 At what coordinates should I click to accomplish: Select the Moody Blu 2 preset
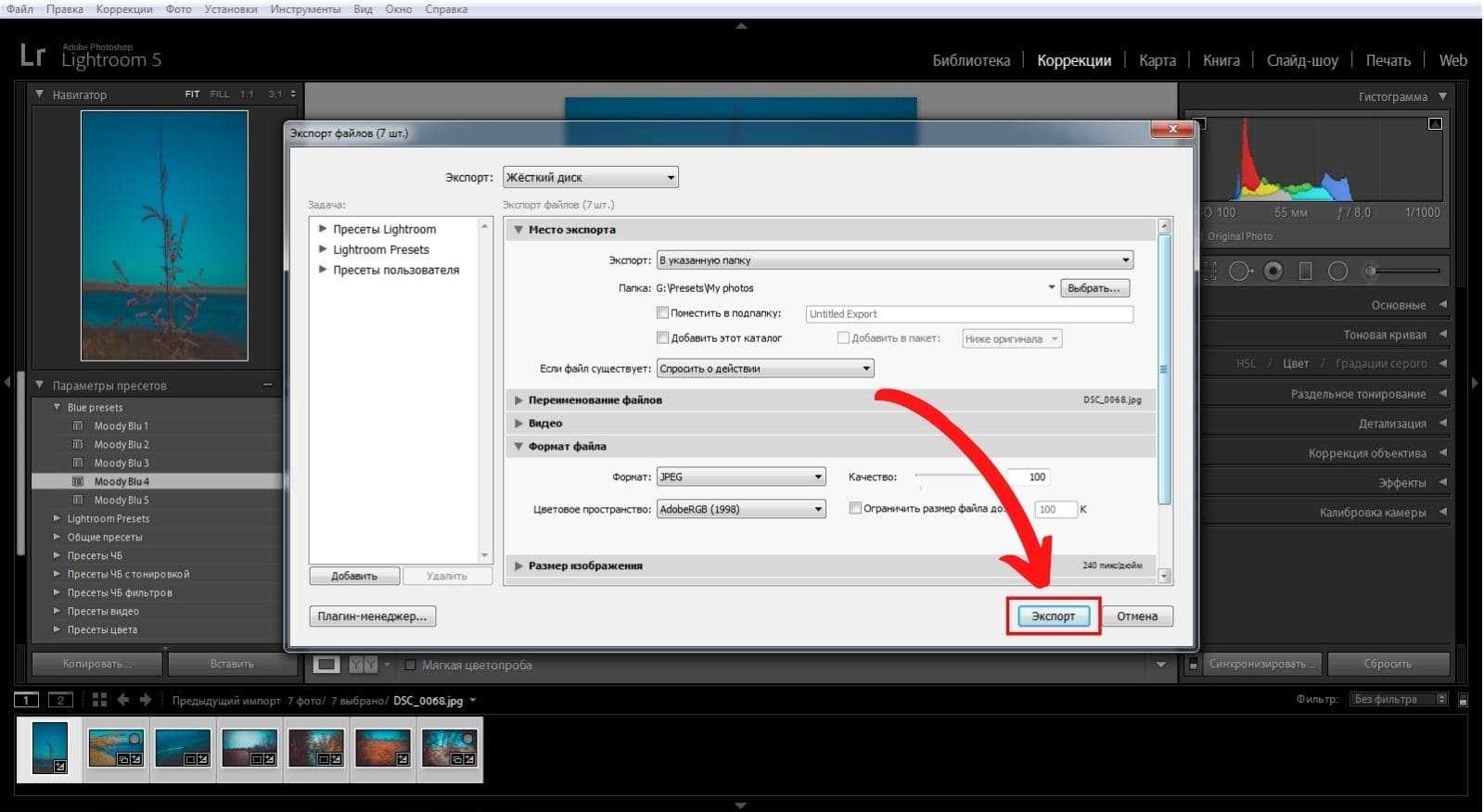coord(122,445)
